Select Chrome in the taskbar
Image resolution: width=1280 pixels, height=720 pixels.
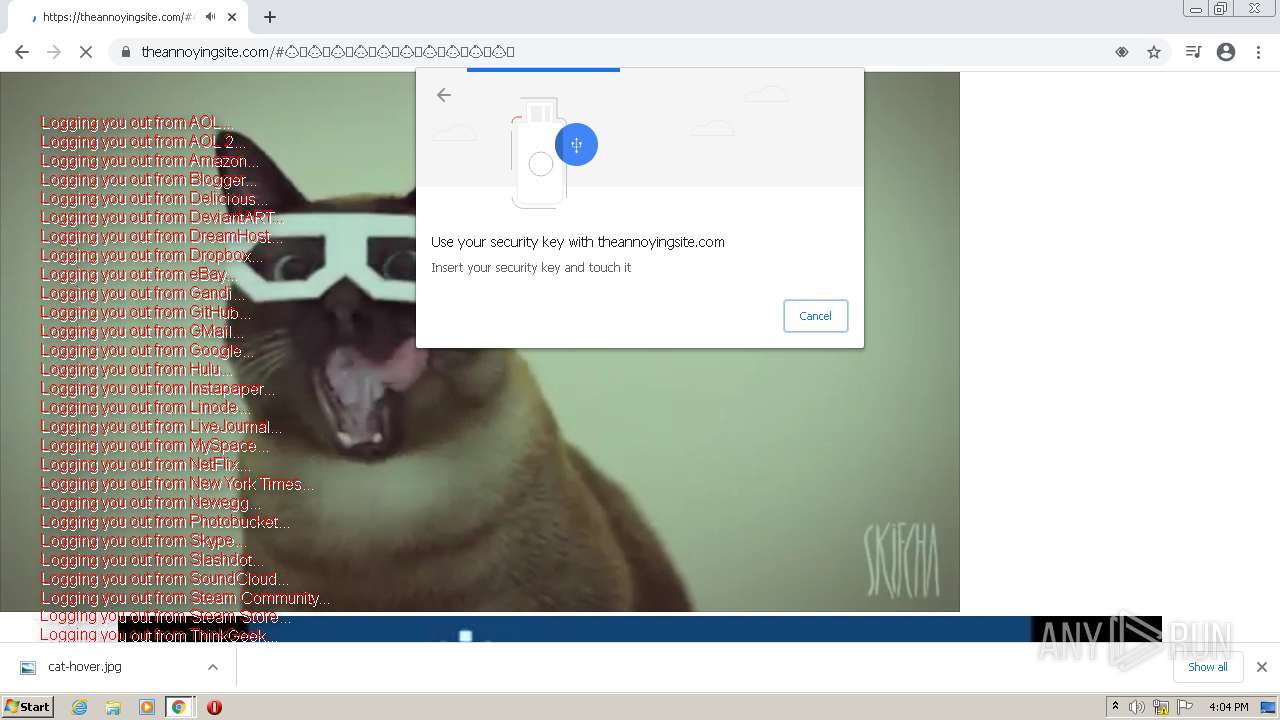(x=179, y=707)
